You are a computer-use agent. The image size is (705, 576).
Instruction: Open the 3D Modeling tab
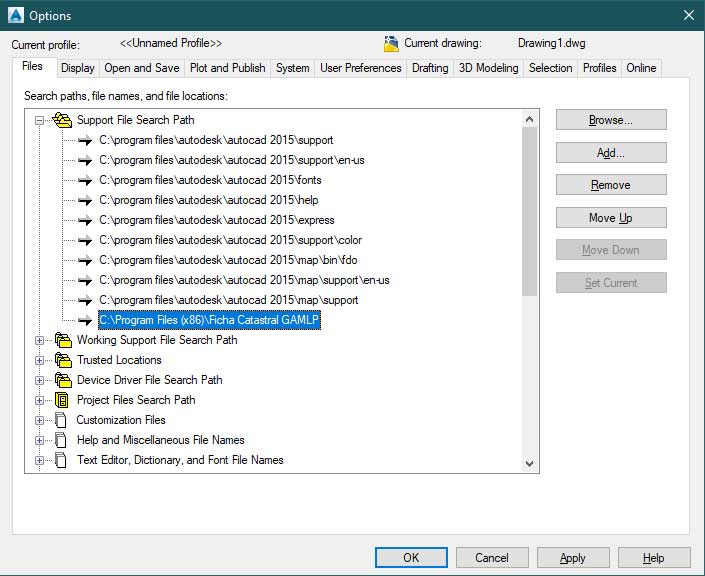(x=489, y=68)
